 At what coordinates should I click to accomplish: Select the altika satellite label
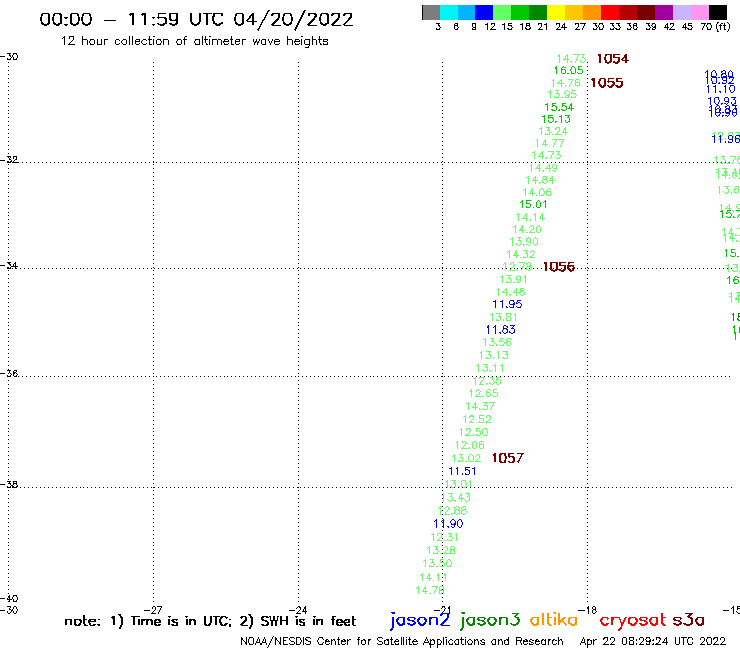point(554,619)
